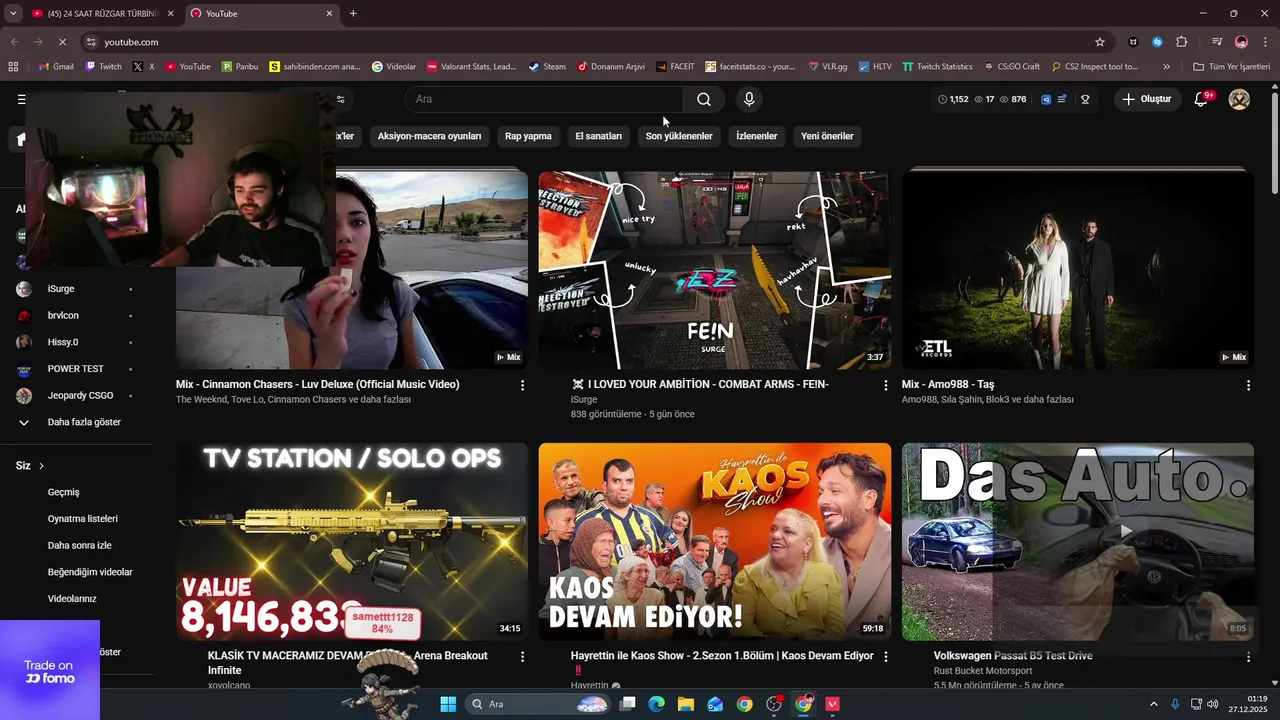Open Beğendiğim videolar in the sidebar

(x=90, y=572)
